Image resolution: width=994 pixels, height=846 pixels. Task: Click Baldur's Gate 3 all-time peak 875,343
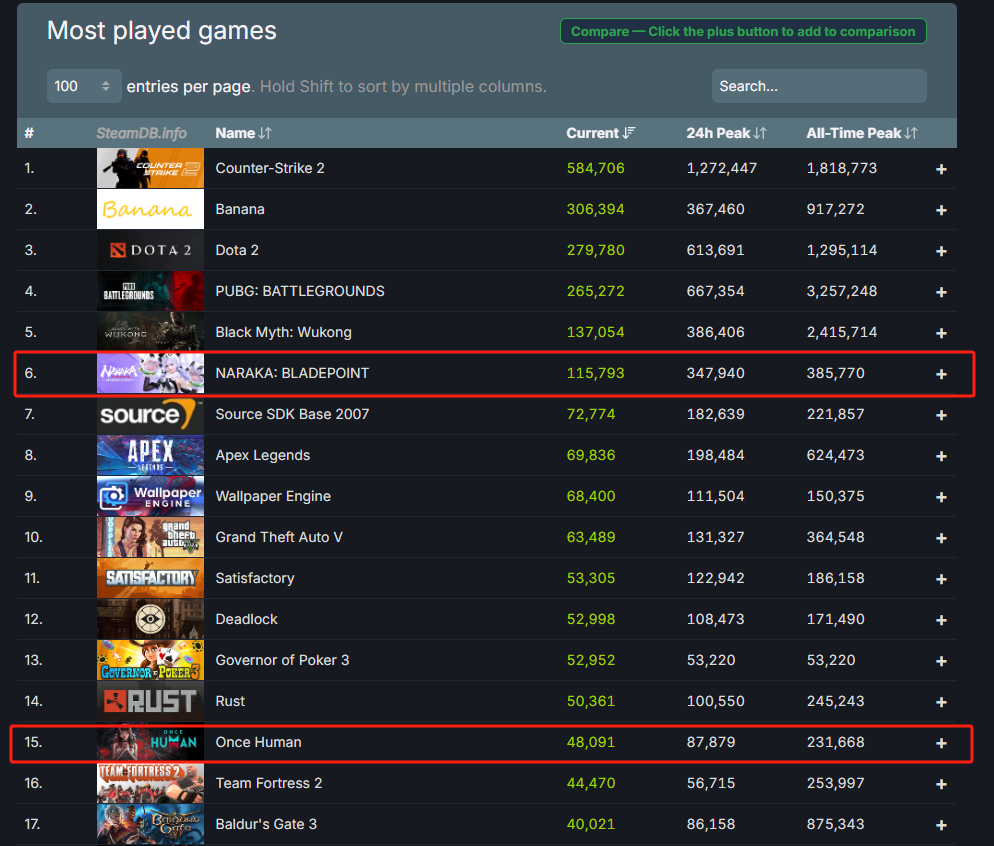pos(835,824)
